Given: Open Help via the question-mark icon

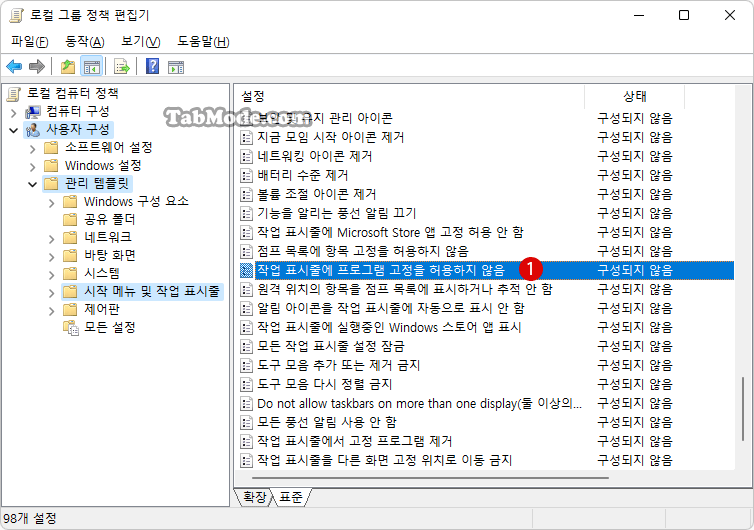Looking at the screenshot, I should (152, 66).
